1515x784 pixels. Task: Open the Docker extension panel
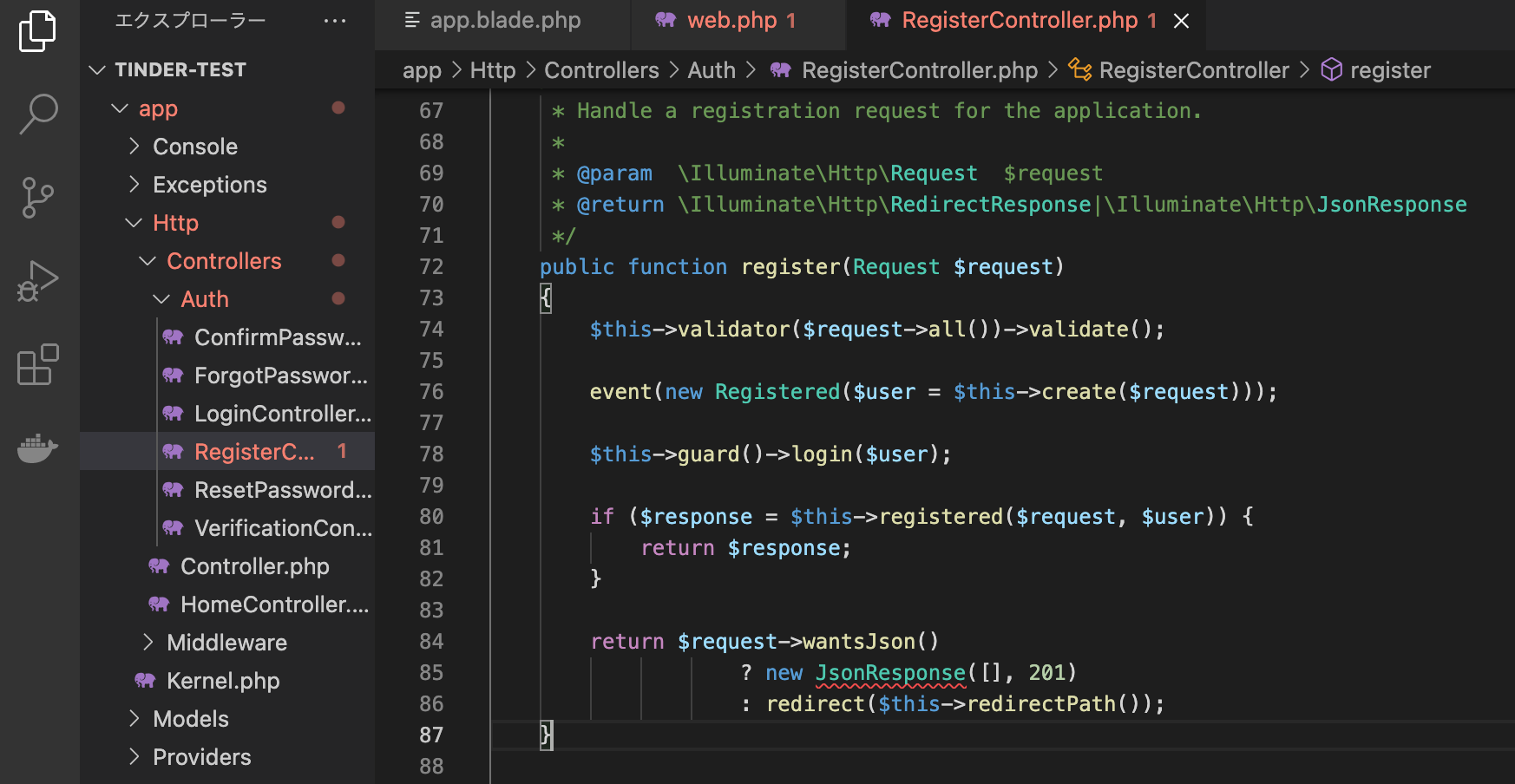[38, 448]
